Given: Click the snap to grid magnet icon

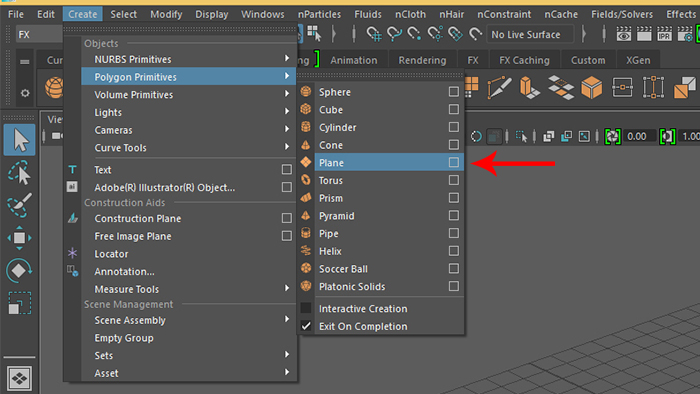Looking at the screenshot, I should coord(374,34).
